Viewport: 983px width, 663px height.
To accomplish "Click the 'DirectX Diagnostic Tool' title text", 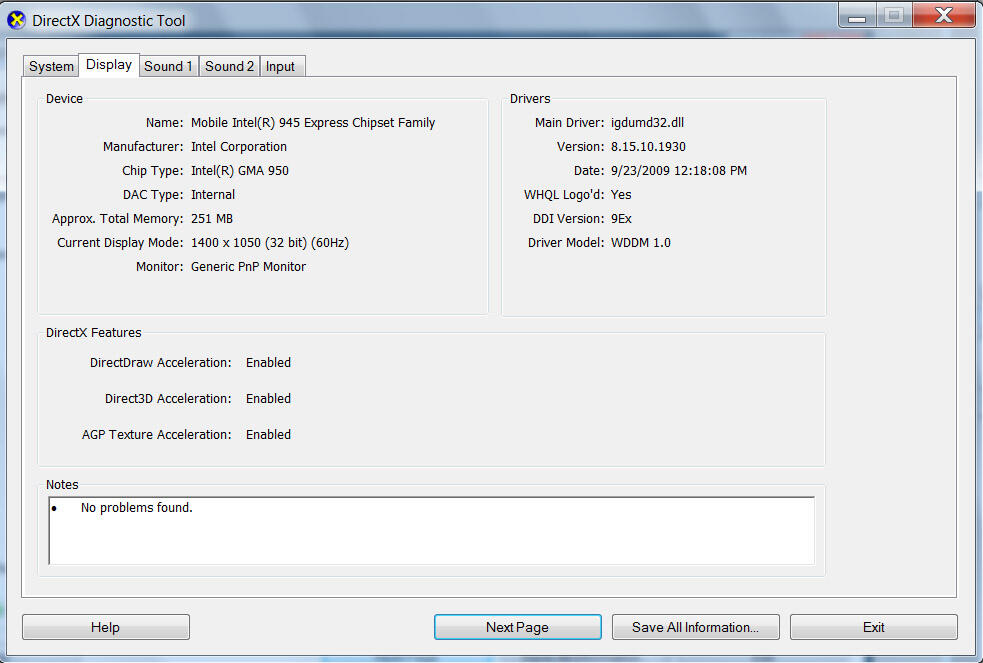I will pos(108,21).
